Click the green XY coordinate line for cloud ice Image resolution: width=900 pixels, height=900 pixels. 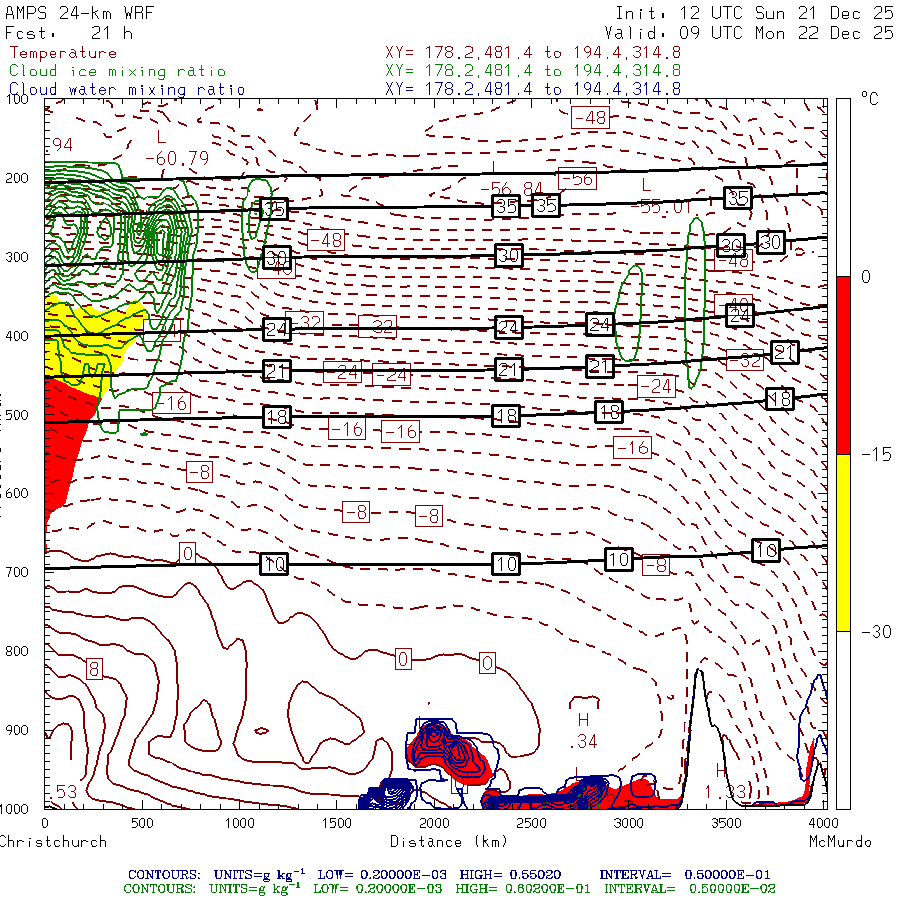click(x=533, y=71)
